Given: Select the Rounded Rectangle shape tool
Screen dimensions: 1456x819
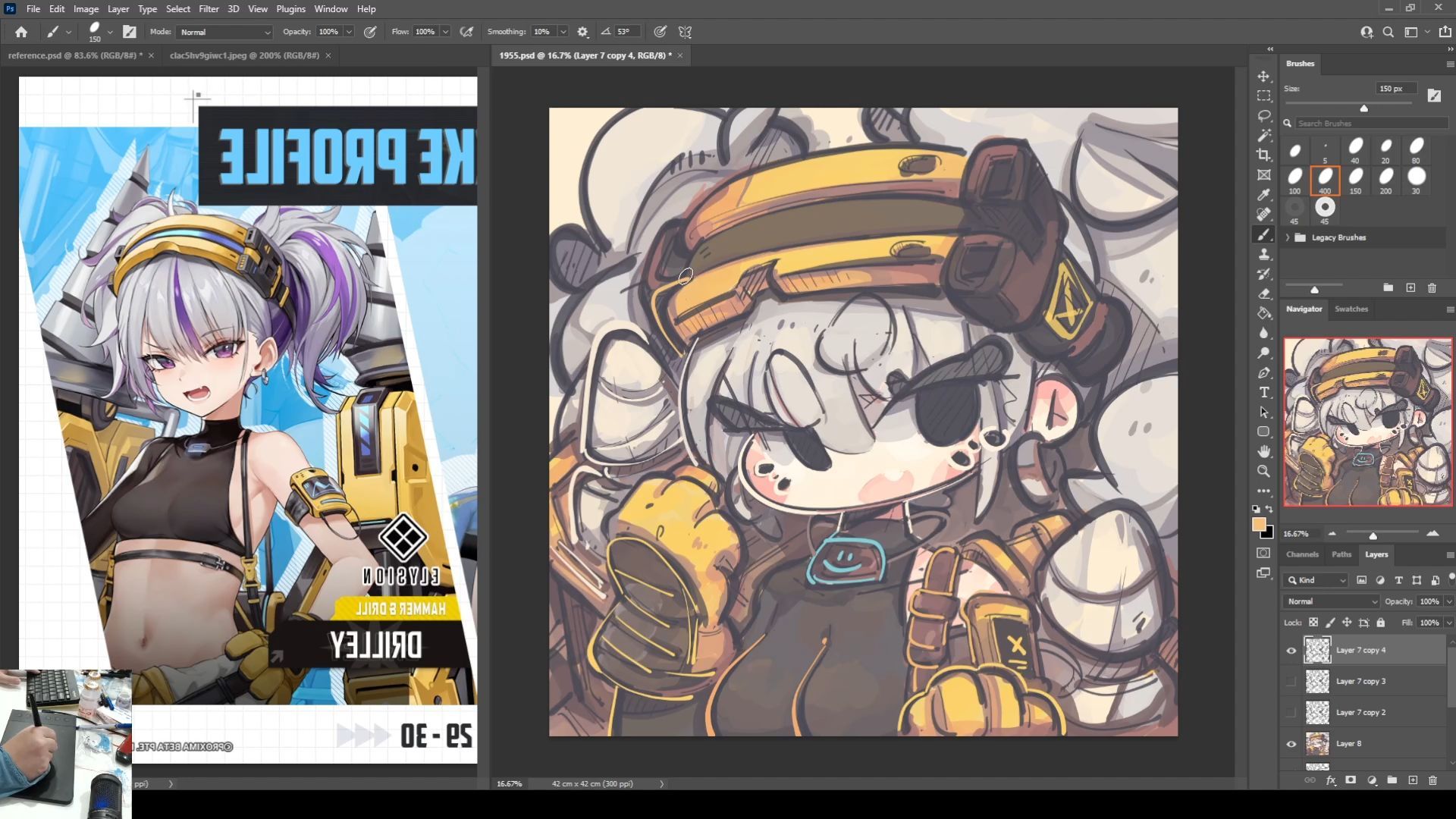Looking at the screenshot, I should [1263, 432].
